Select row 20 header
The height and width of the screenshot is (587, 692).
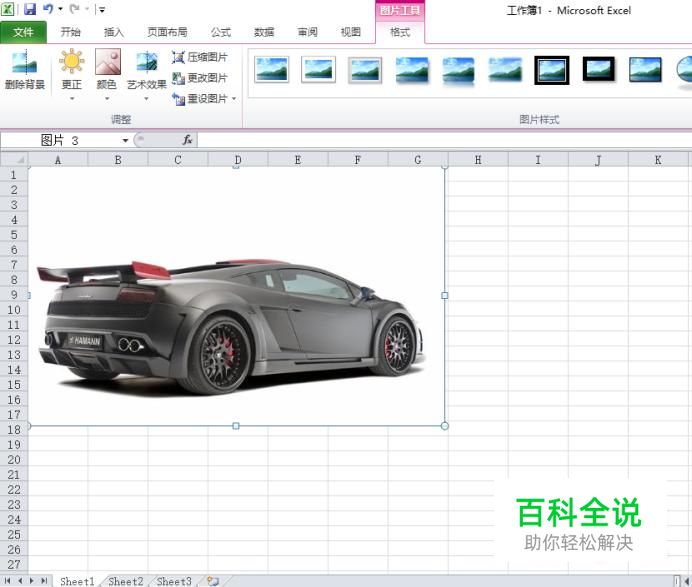click(x=14, y=459)
